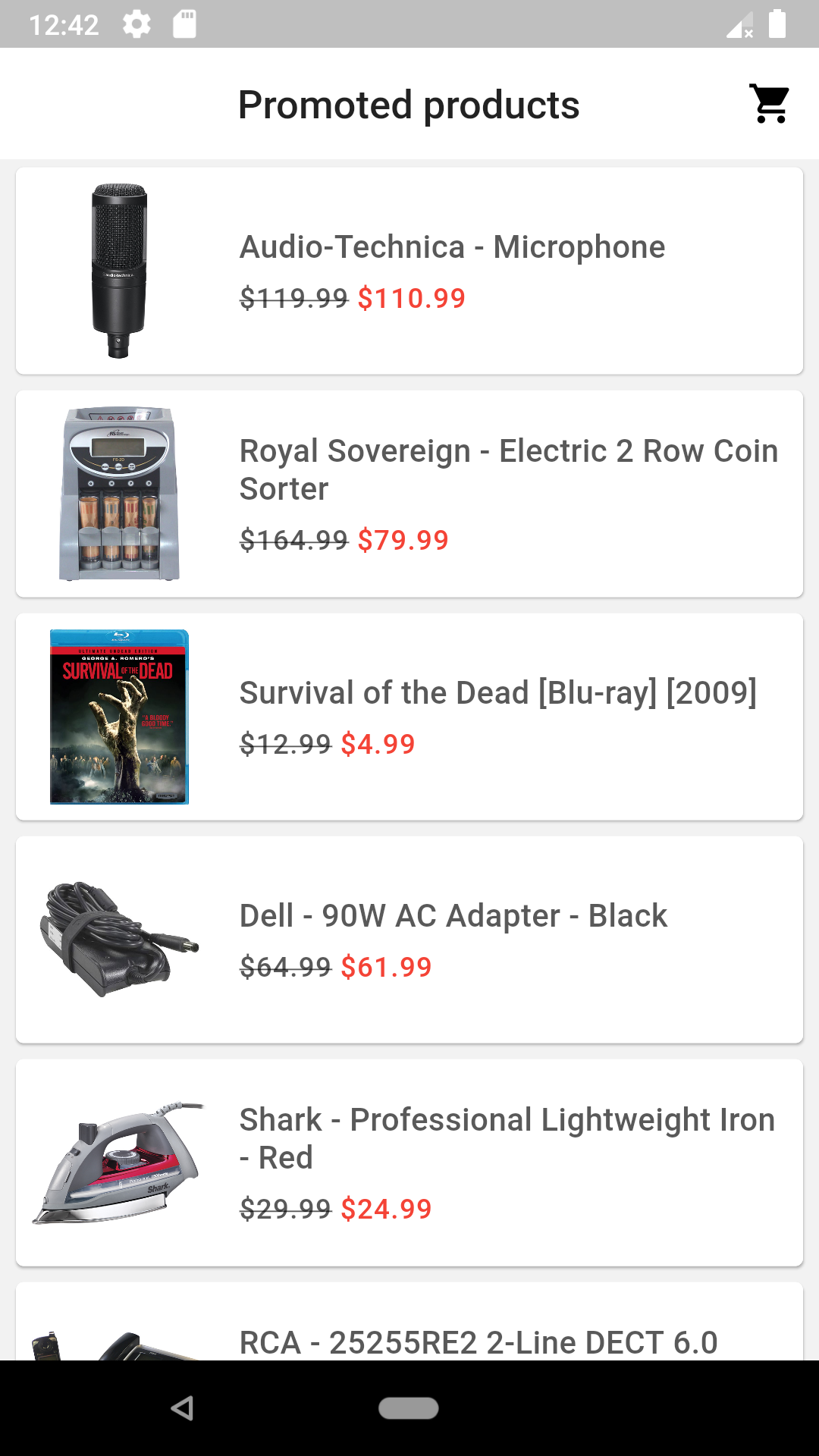Image resolution: width=819 pixels, height=1456 pixels.
Task: Tap the SD card status icon
Action: point(184,24)
